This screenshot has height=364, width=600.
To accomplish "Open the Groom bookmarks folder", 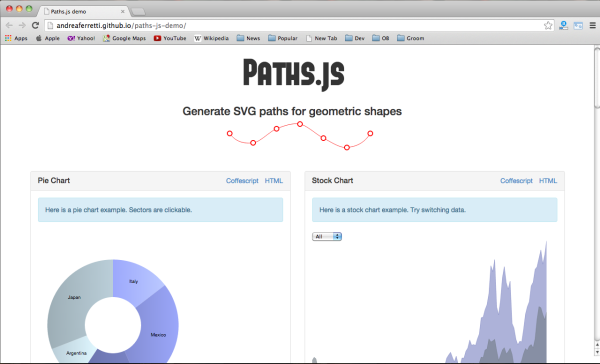I will point(411,38).
